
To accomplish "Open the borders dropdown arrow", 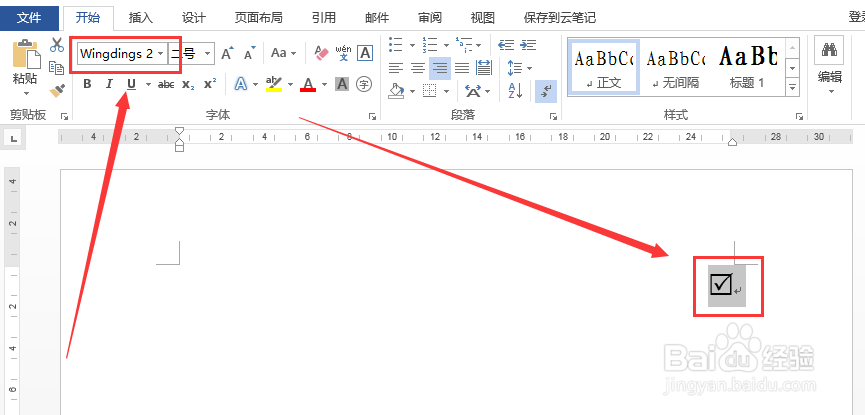I will tap(446, 91).
